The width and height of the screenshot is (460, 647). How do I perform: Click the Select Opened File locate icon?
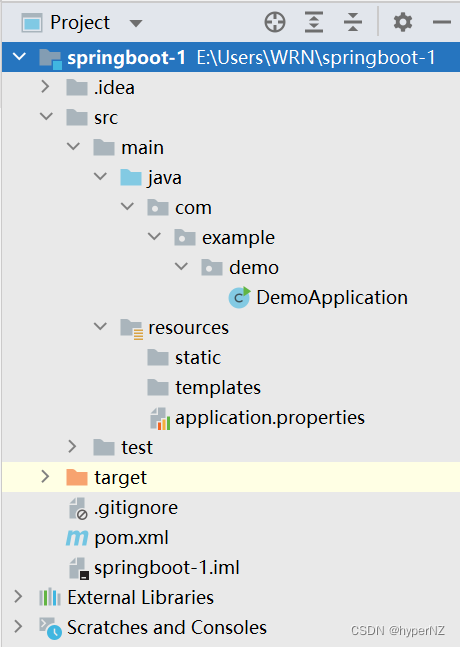(275, 22)
